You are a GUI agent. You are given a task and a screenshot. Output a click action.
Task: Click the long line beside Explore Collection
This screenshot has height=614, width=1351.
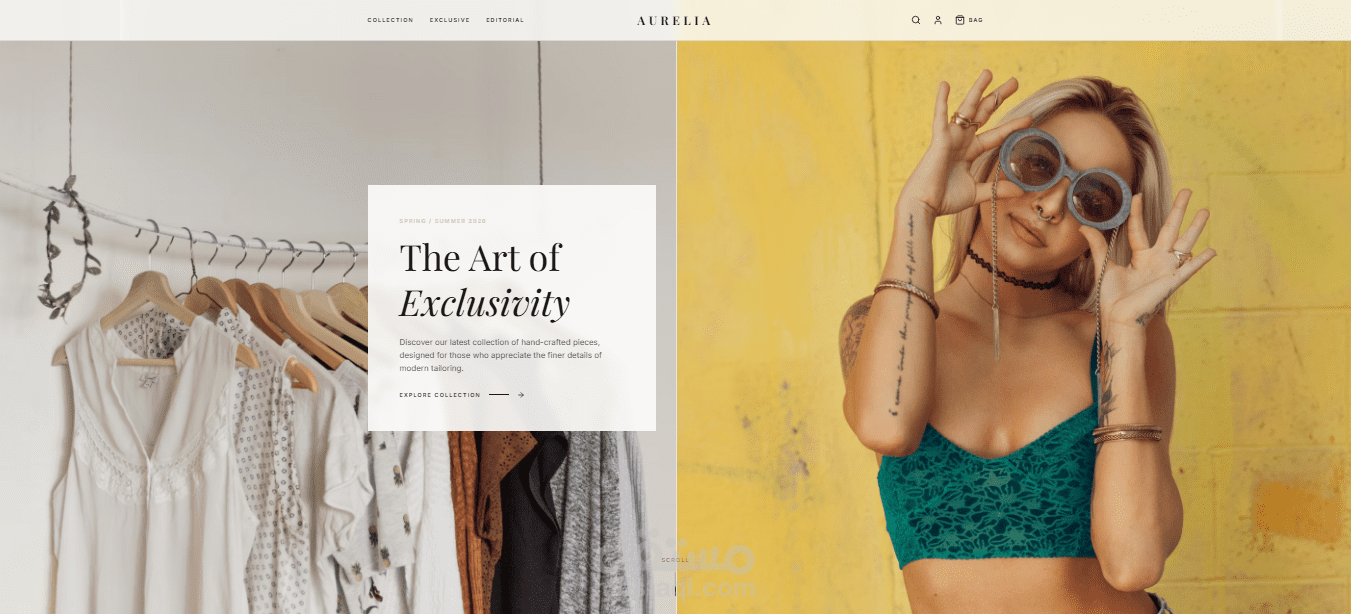(499, 395)
